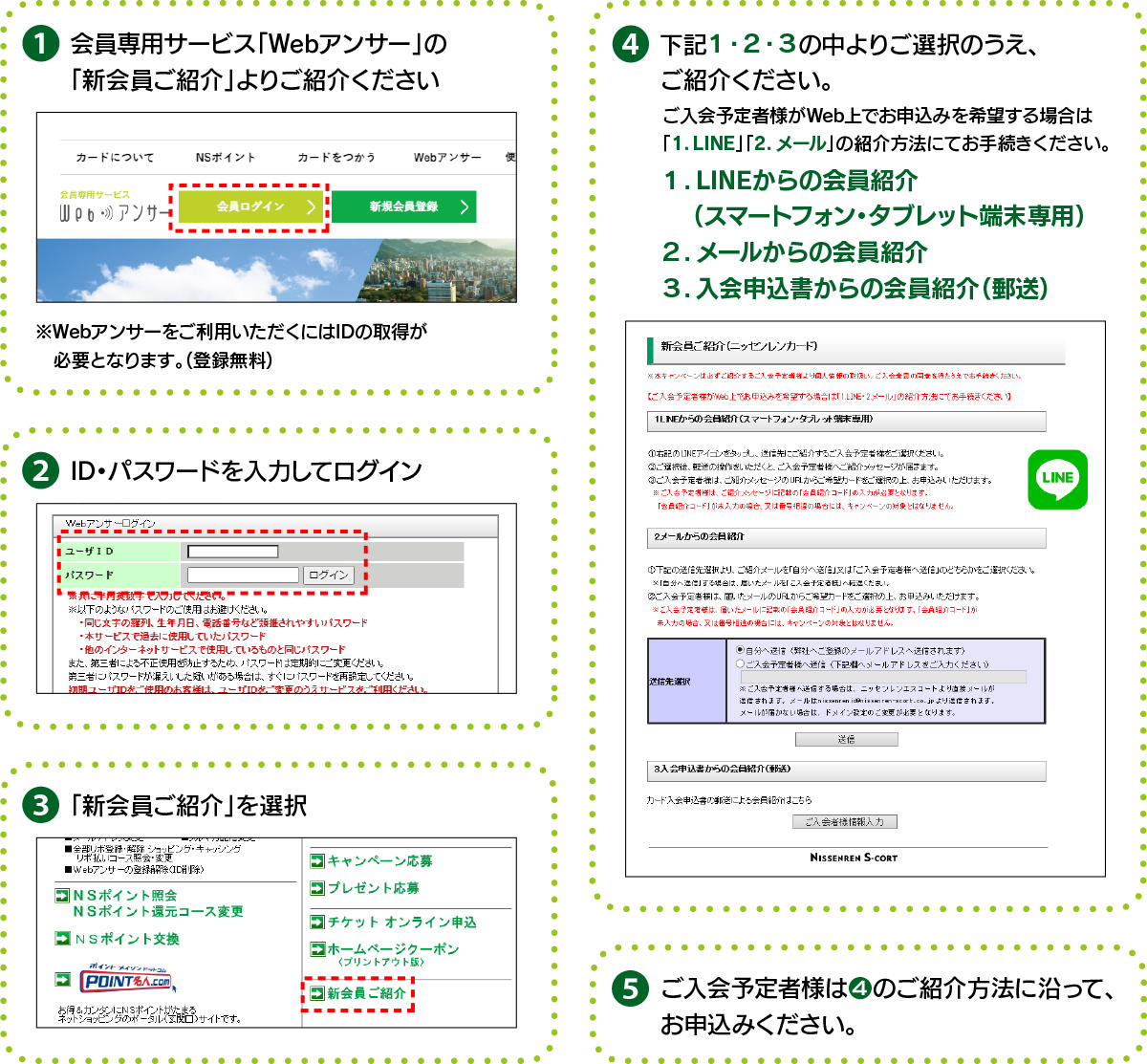Screen dimensions: 1147x1064
Task: Focus the recipient email address field
Action: (882, 677)
